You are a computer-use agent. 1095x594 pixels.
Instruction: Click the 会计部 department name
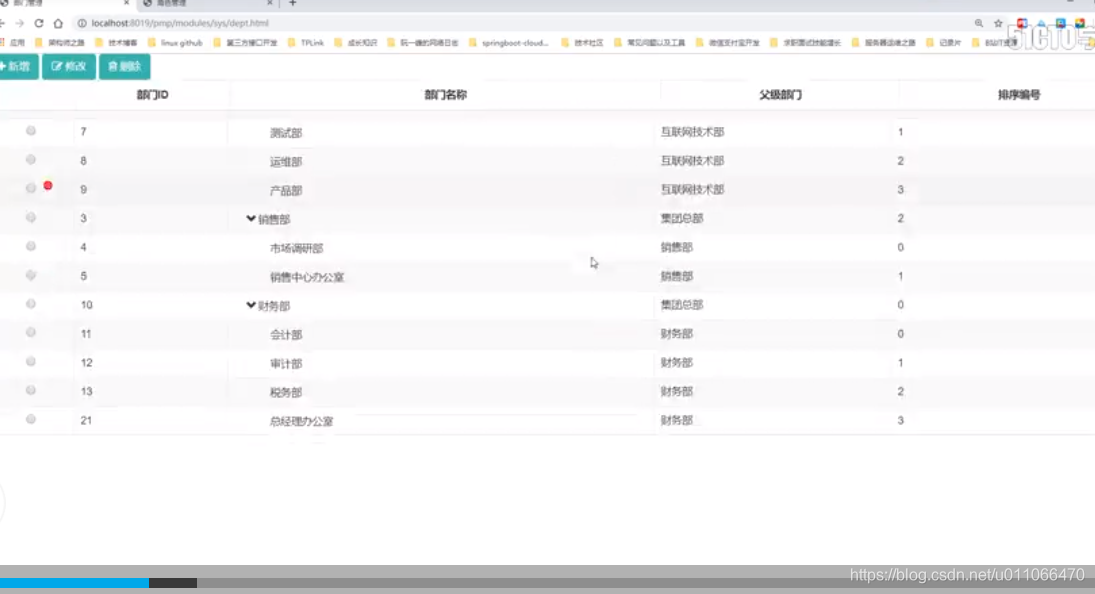286,334
